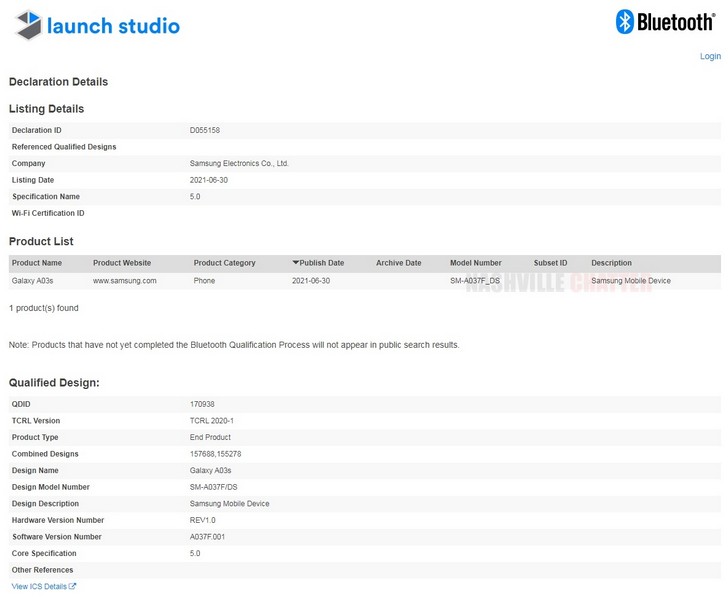
Task: Click the Core Specification label
Action: tap(44, 553)
